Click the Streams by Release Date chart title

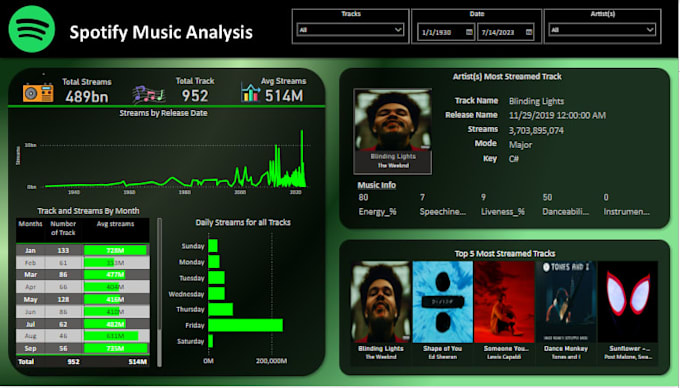163,113
